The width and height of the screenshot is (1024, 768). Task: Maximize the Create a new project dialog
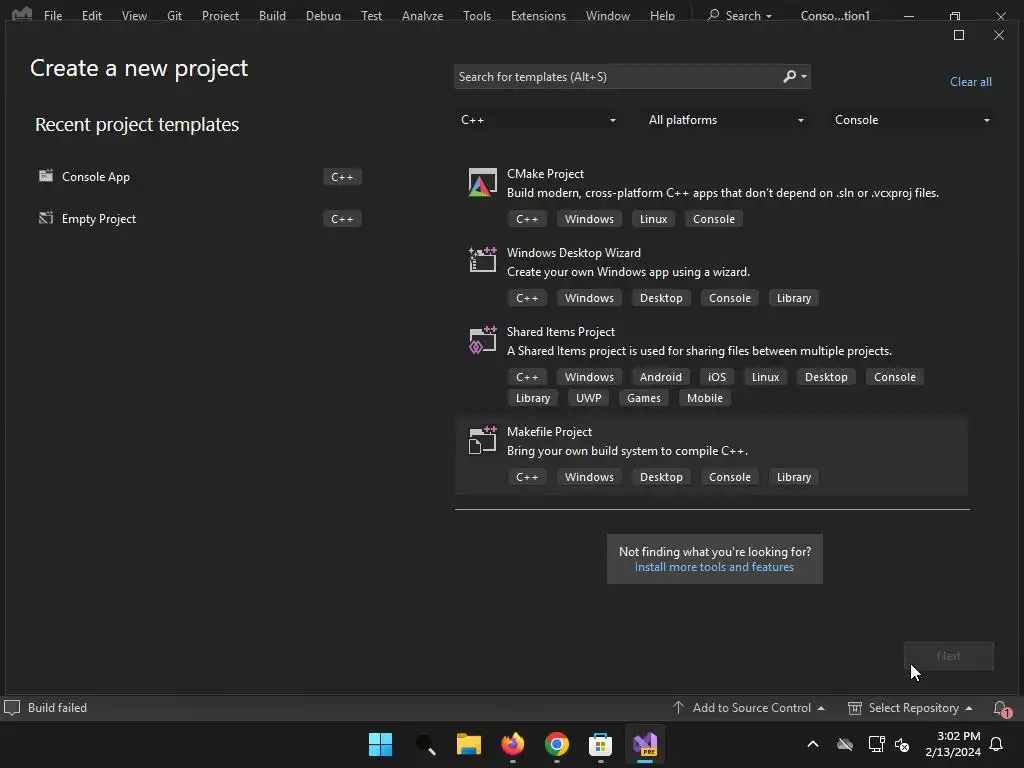959,35
